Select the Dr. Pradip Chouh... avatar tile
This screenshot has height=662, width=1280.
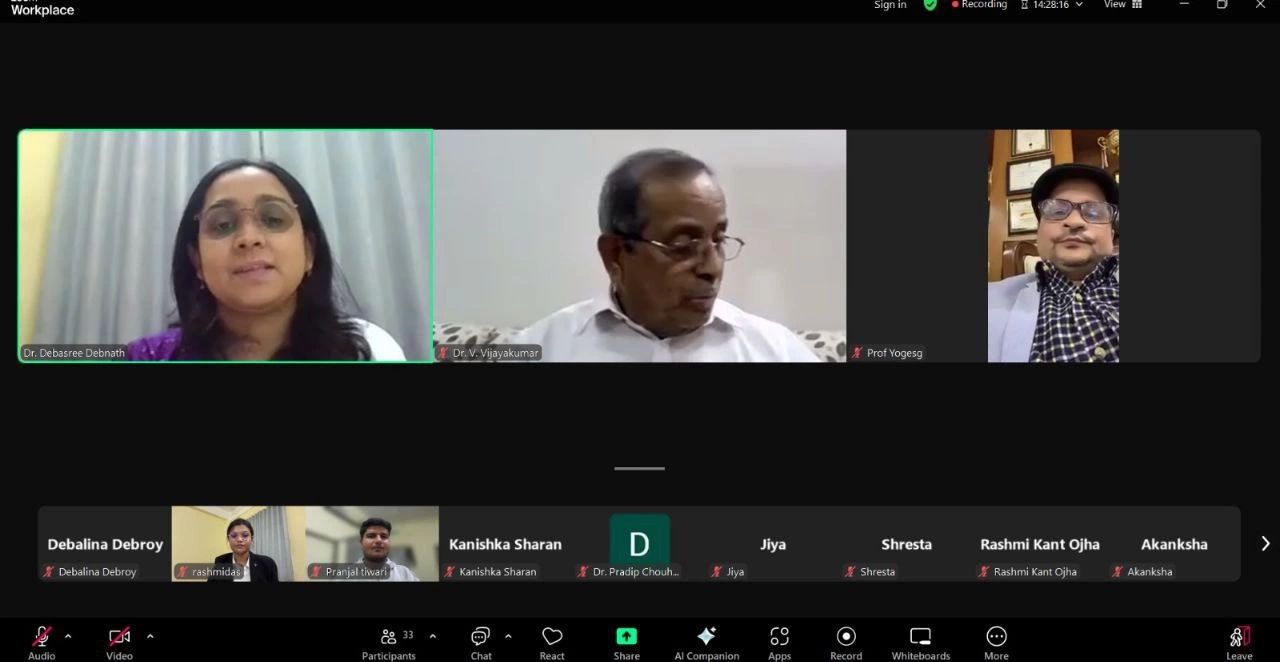click(640, 543)
